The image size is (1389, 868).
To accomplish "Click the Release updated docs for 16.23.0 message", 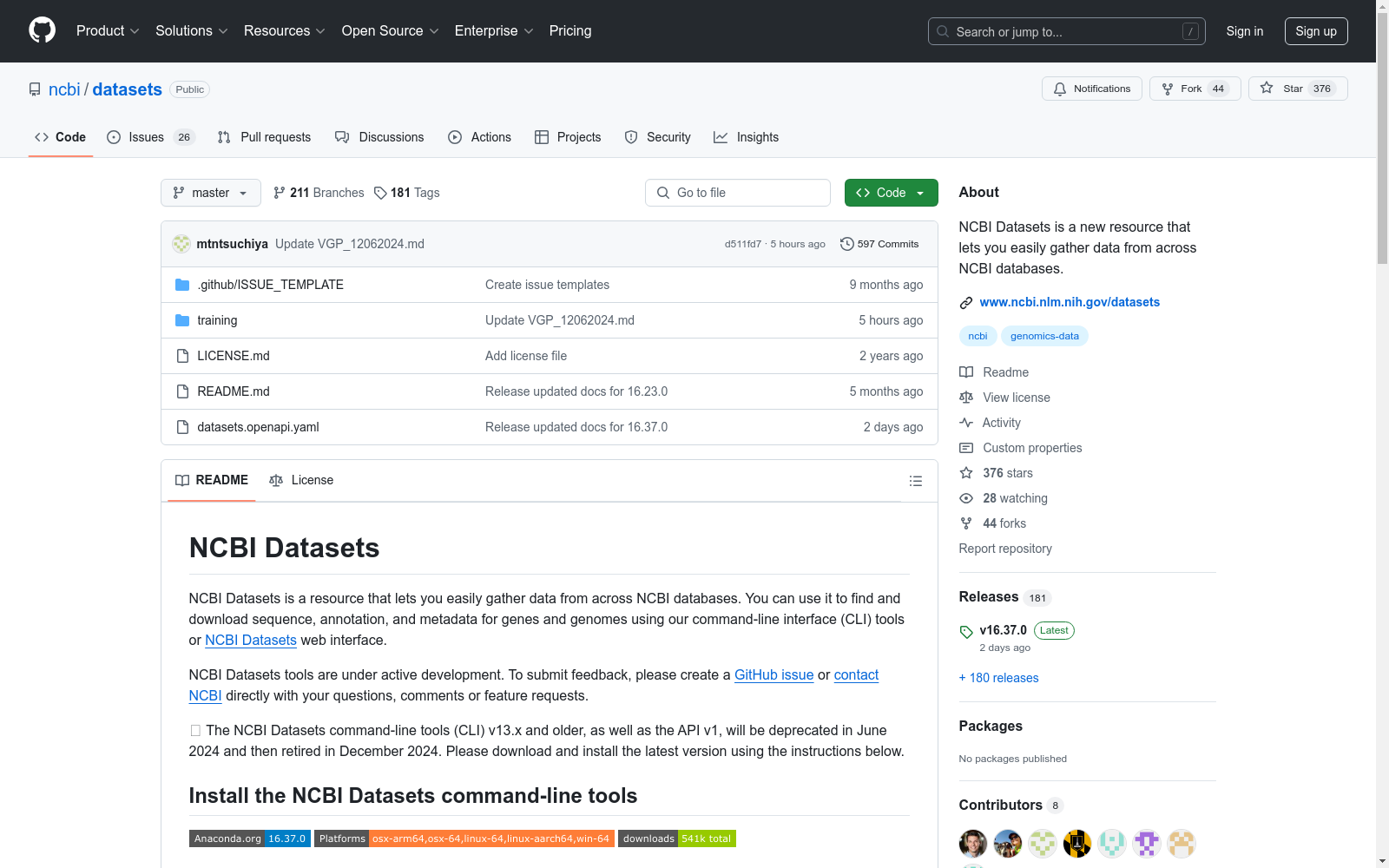I will 576,391.
